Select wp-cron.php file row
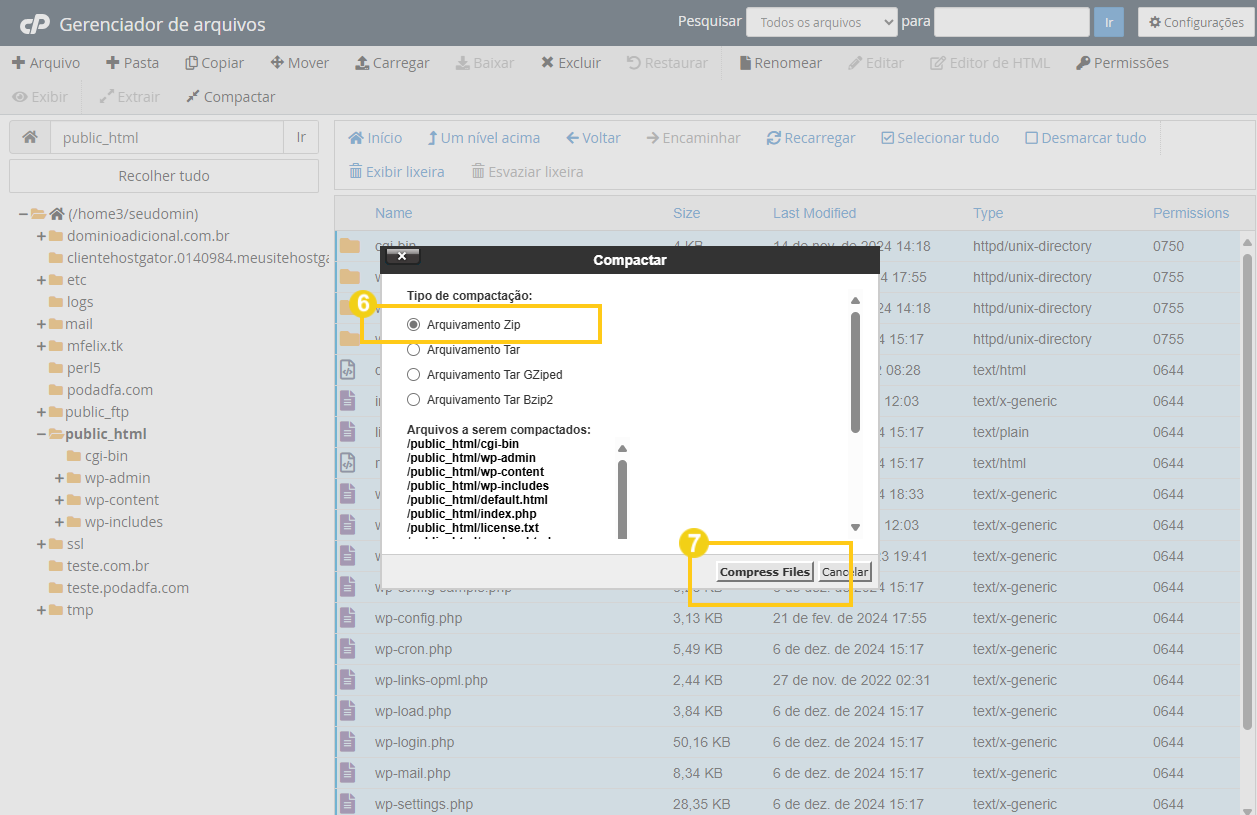The image size is (1257, 815). (787, 649)
